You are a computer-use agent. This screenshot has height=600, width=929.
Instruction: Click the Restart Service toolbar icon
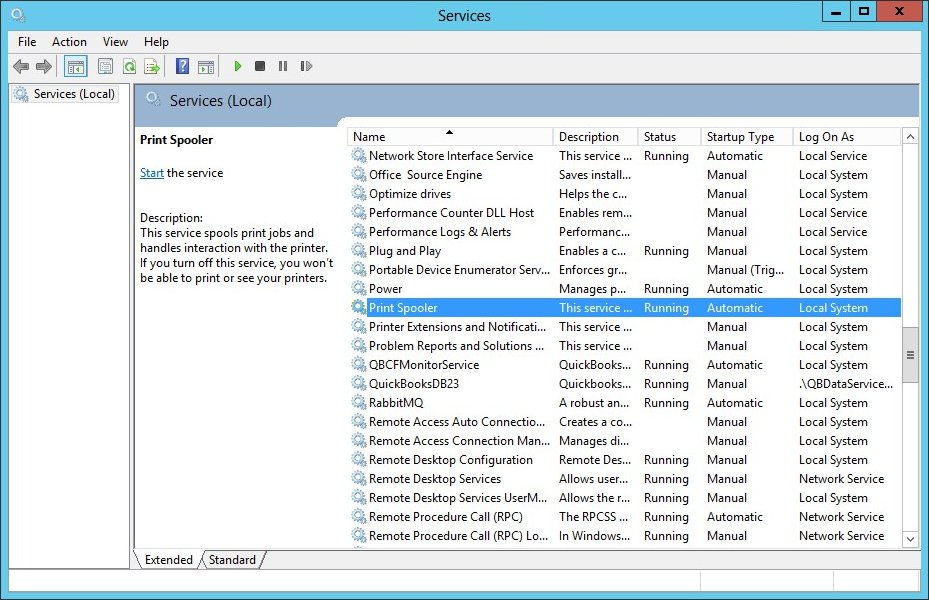[307, 66]
